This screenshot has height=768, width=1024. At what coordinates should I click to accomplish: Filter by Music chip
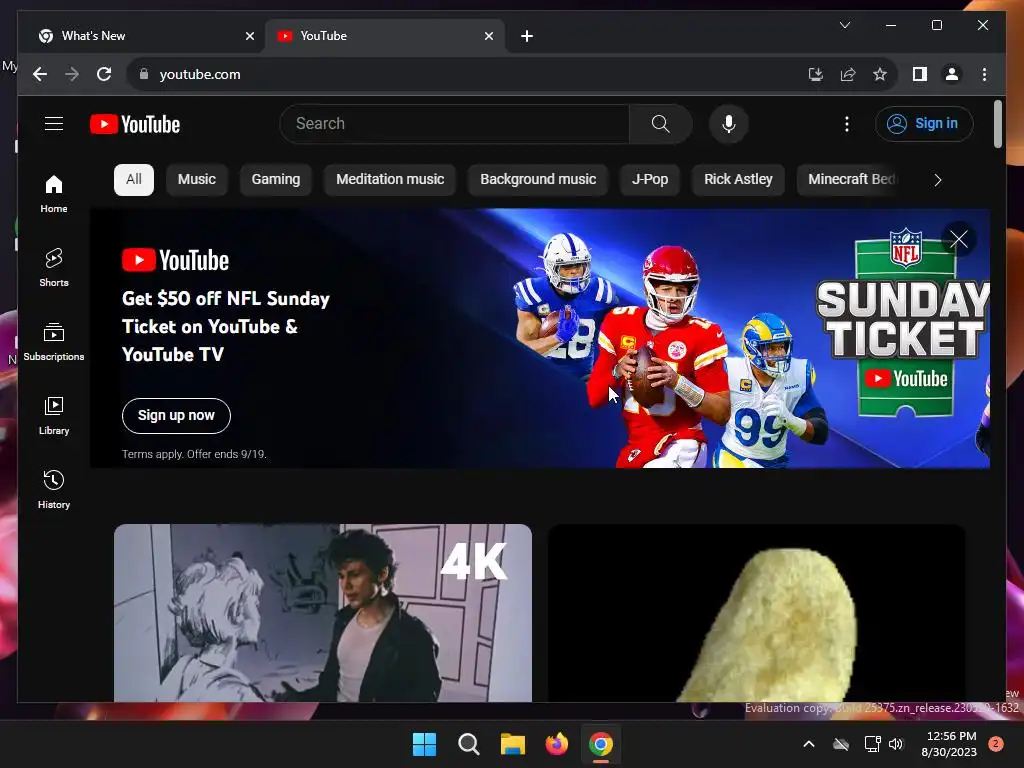point(197,180)
